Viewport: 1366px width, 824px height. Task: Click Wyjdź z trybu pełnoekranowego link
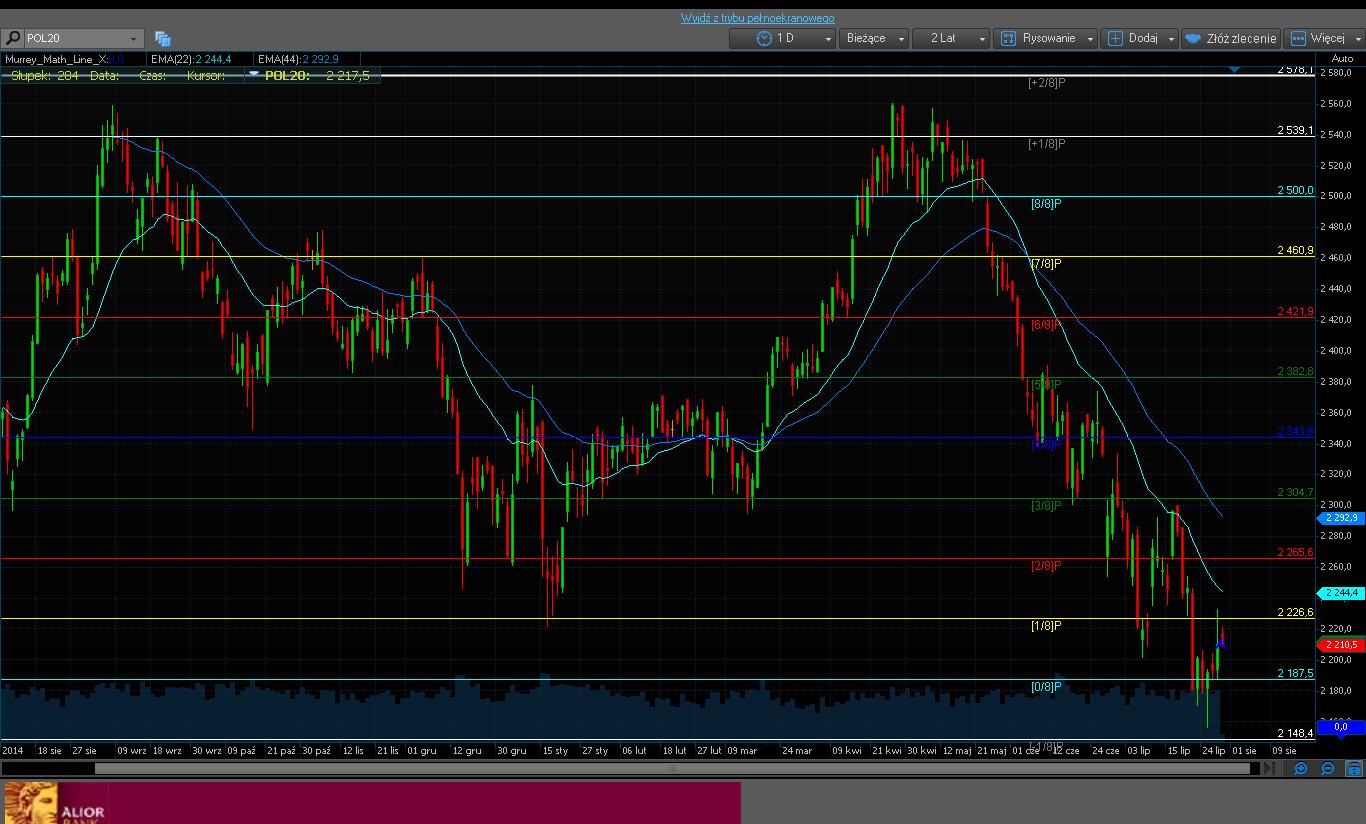click(757, 18)
